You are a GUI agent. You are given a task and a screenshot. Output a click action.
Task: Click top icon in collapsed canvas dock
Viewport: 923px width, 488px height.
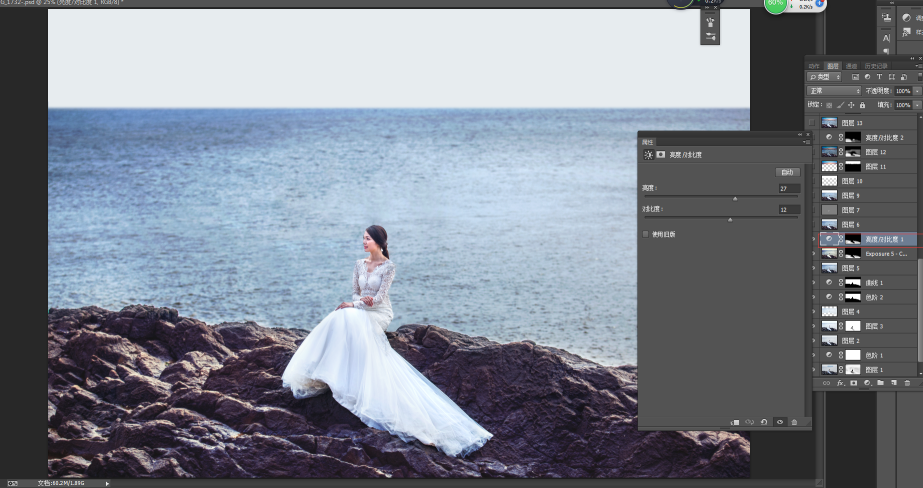pos(710,22)
